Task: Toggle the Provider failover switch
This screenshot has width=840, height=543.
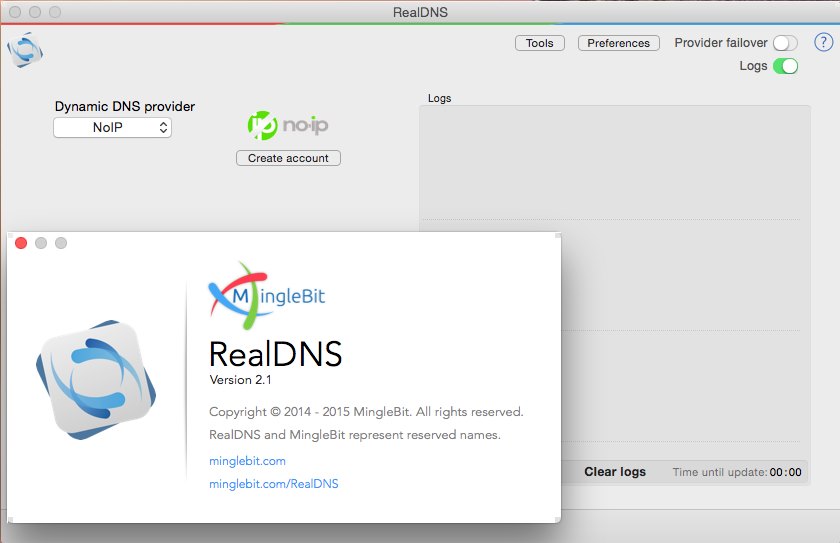Action: [785, 43]
